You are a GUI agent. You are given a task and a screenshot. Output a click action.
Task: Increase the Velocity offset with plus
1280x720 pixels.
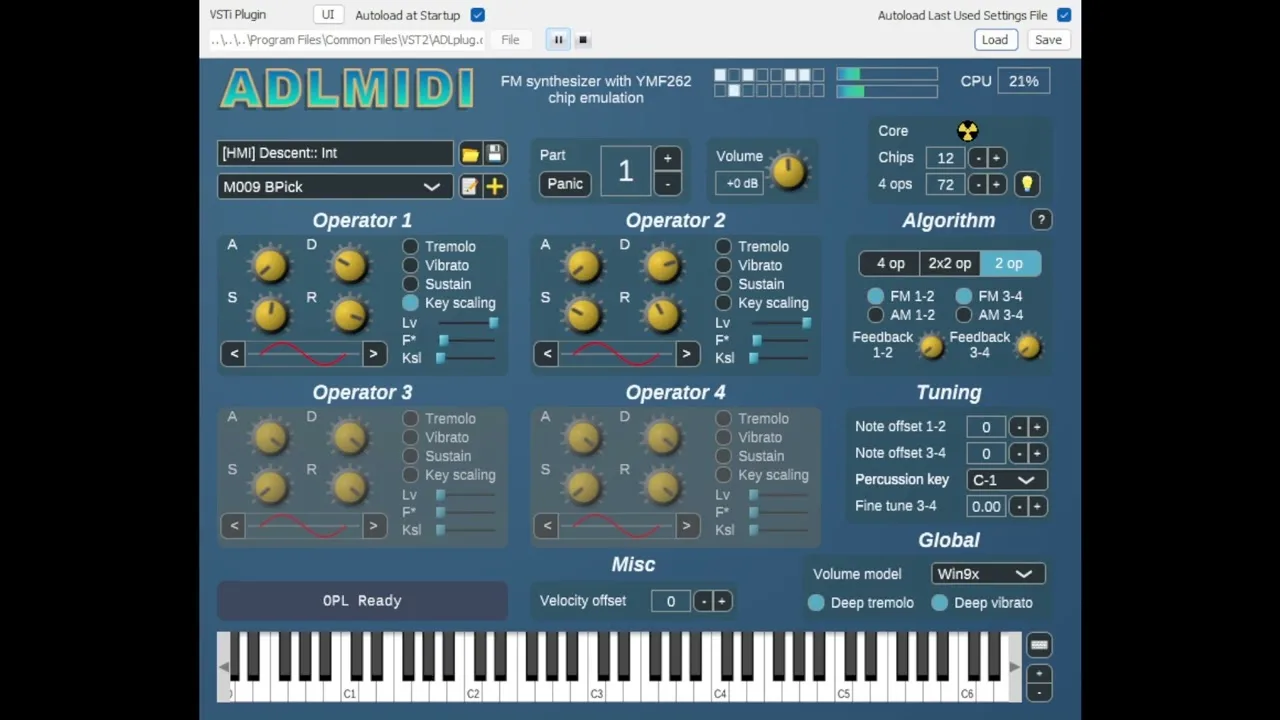[x=721, y=601]
